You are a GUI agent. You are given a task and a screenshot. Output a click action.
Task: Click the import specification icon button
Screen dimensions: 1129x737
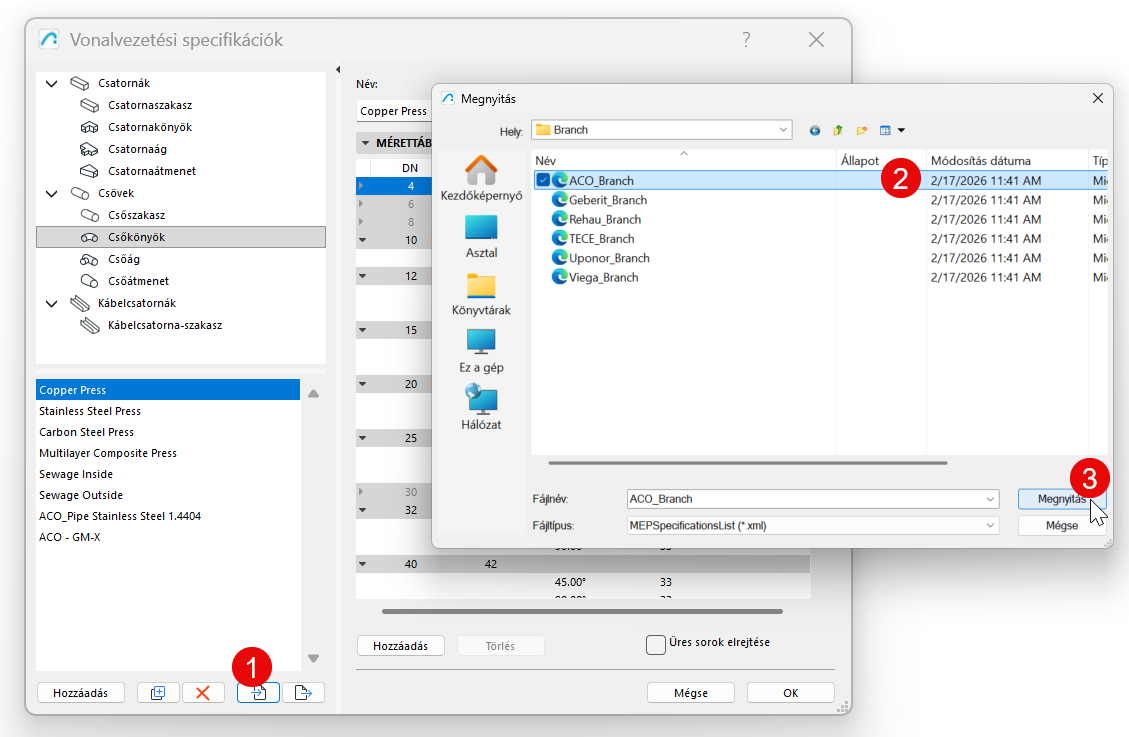[258, 692]
